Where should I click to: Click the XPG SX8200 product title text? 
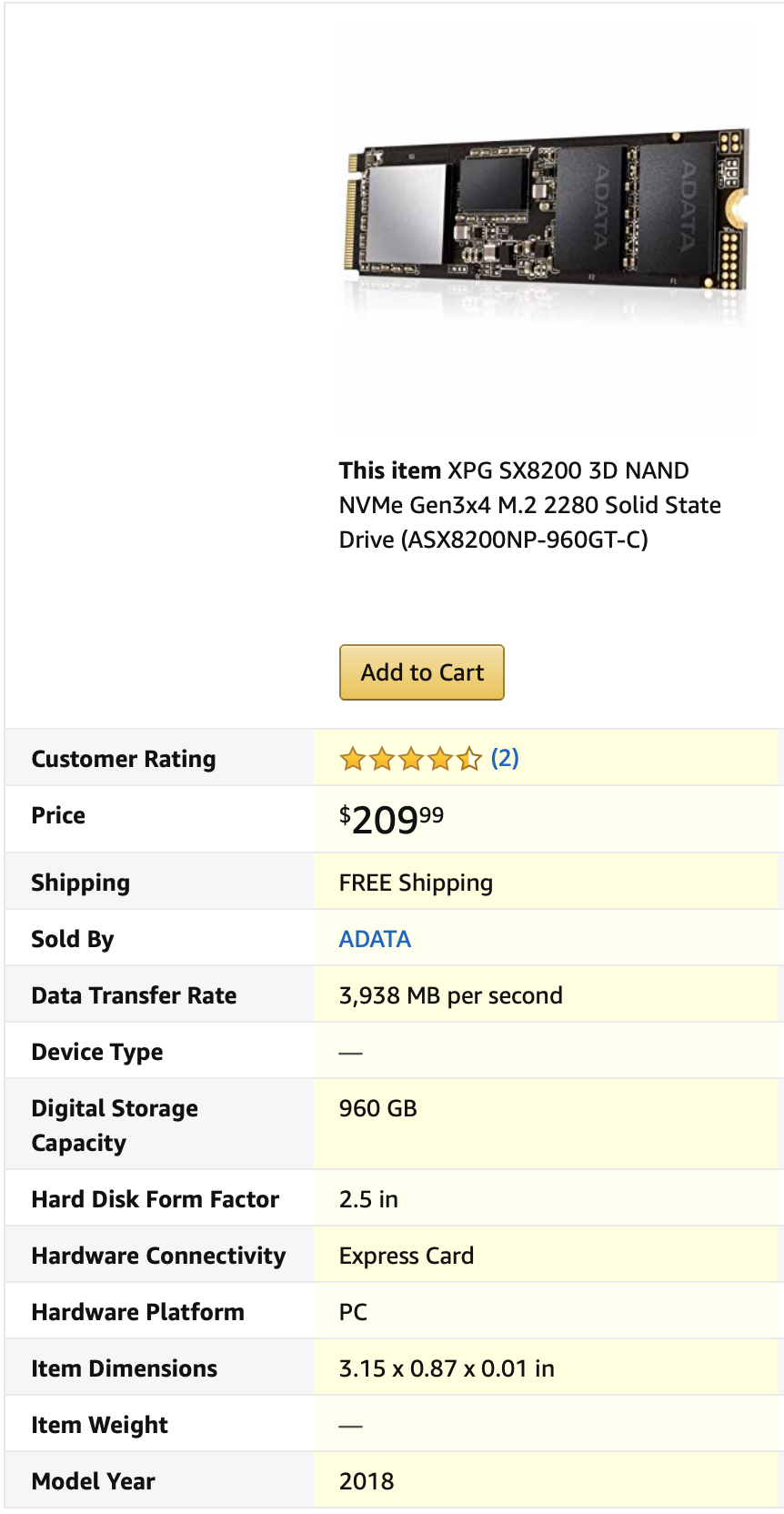pos(530,505)
